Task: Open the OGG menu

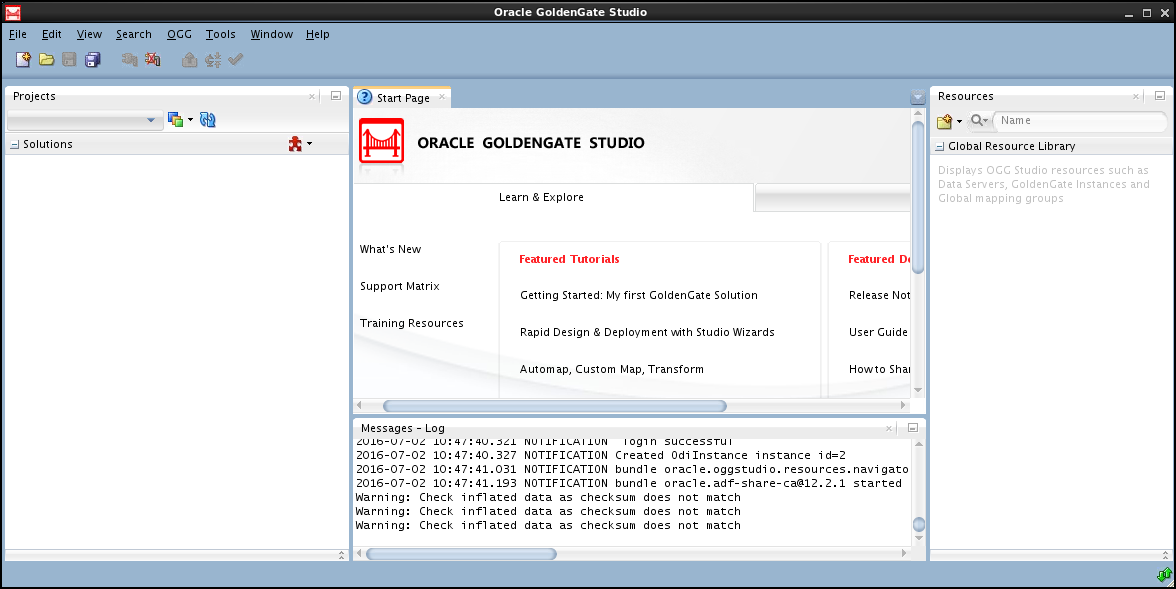Action: 179,34
